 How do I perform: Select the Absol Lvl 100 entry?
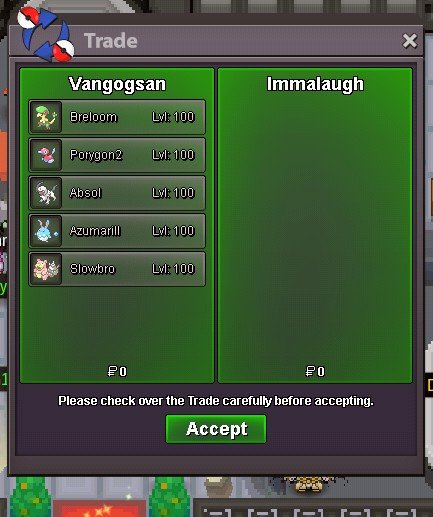coord(117,193)
